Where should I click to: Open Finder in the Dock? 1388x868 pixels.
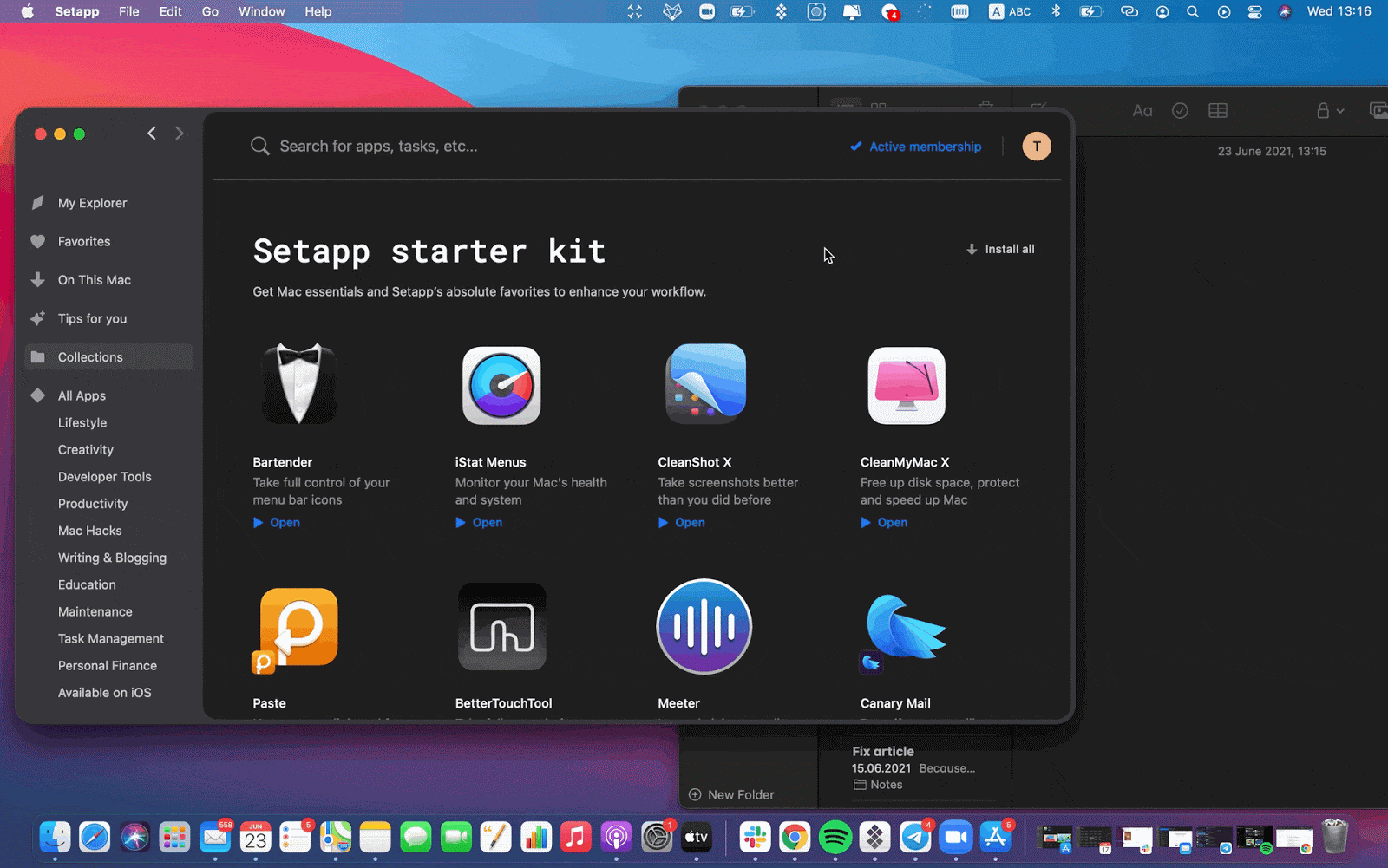point(55,837)
